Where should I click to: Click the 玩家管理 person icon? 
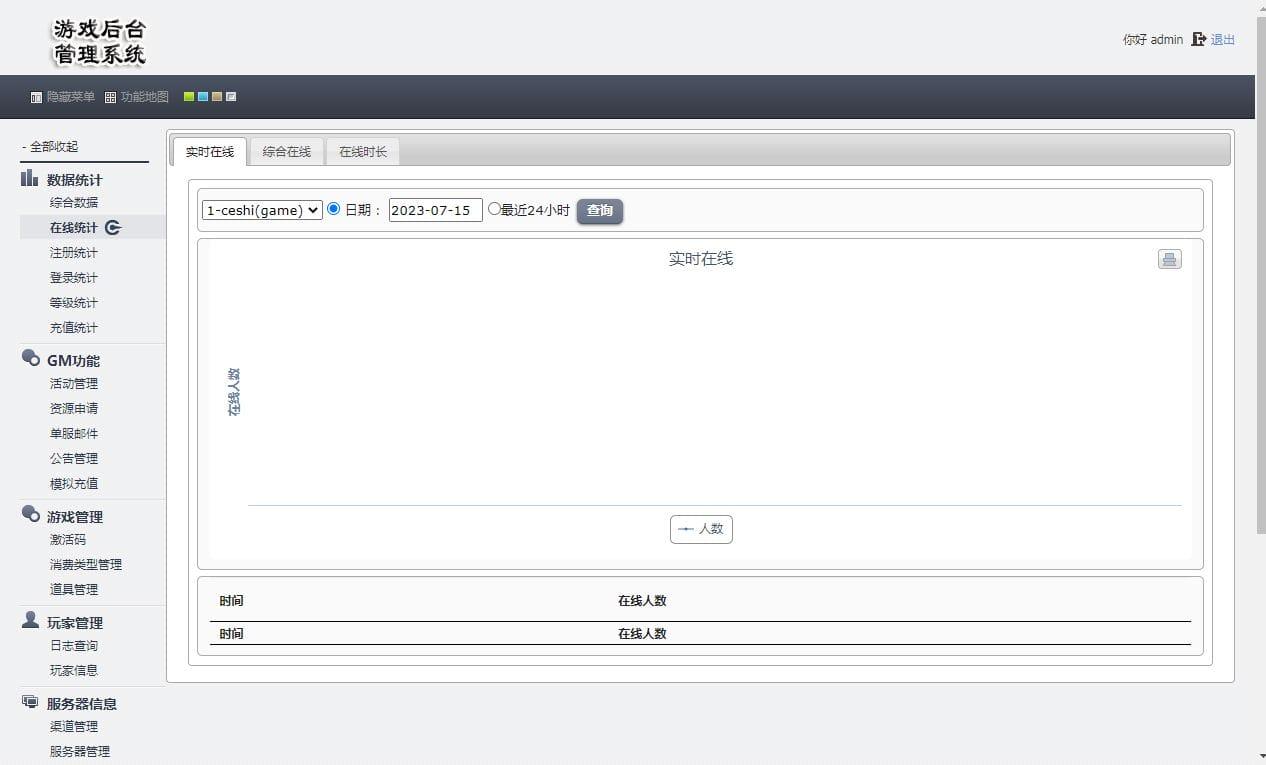30,620
